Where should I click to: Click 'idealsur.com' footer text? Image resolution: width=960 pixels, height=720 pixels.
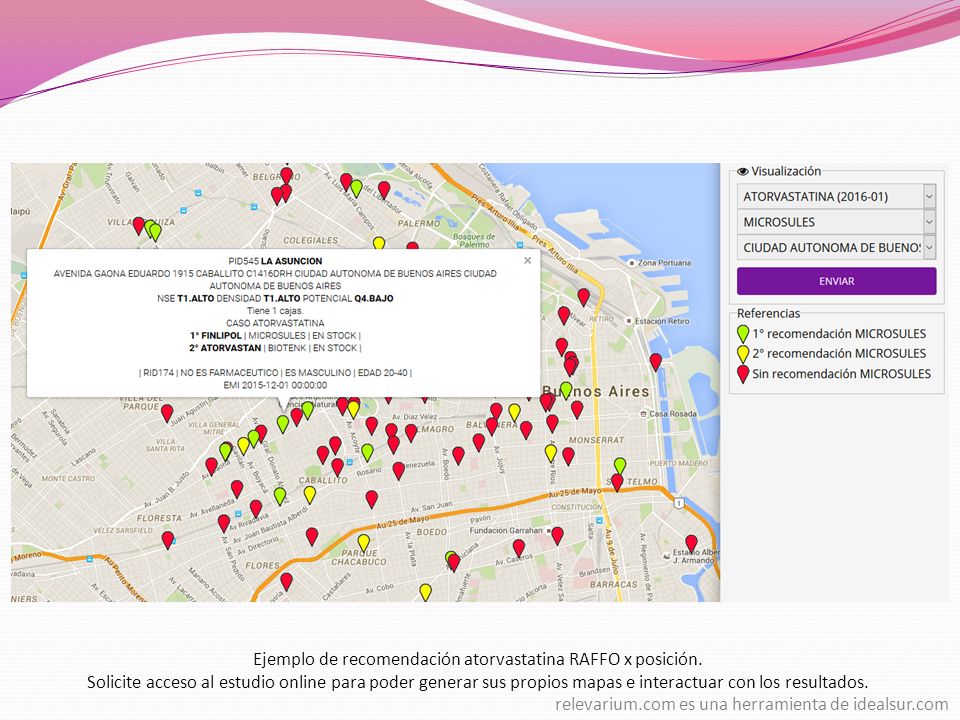point(901,705)
